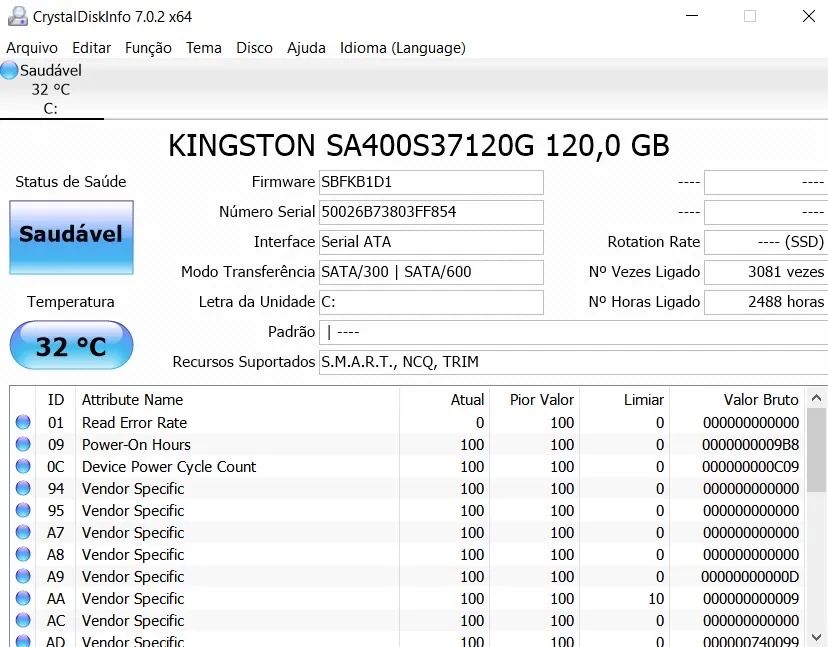Click the Firmware field SBFKB1D1
The image size is (828, 647).
pyautogui.click(x=431, y=182)
